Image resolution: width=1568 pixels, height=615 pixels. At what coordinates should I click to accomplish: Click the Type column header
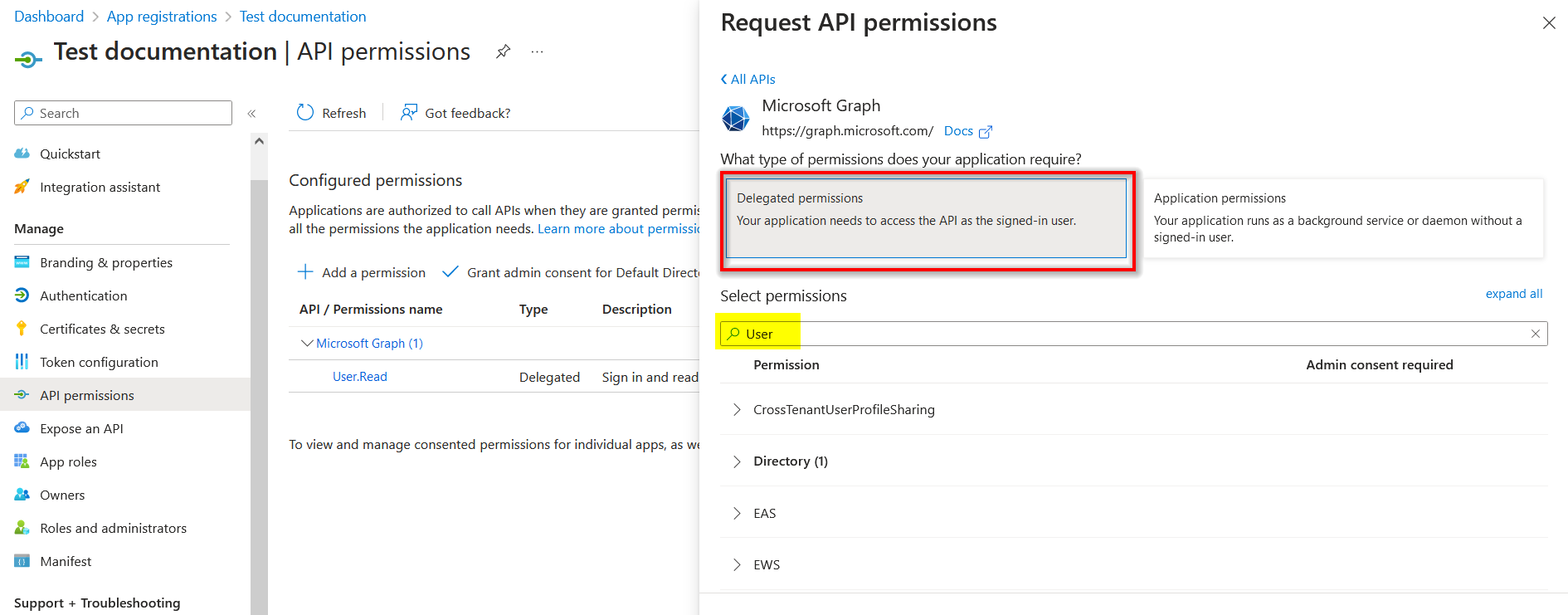click(533, 309)
